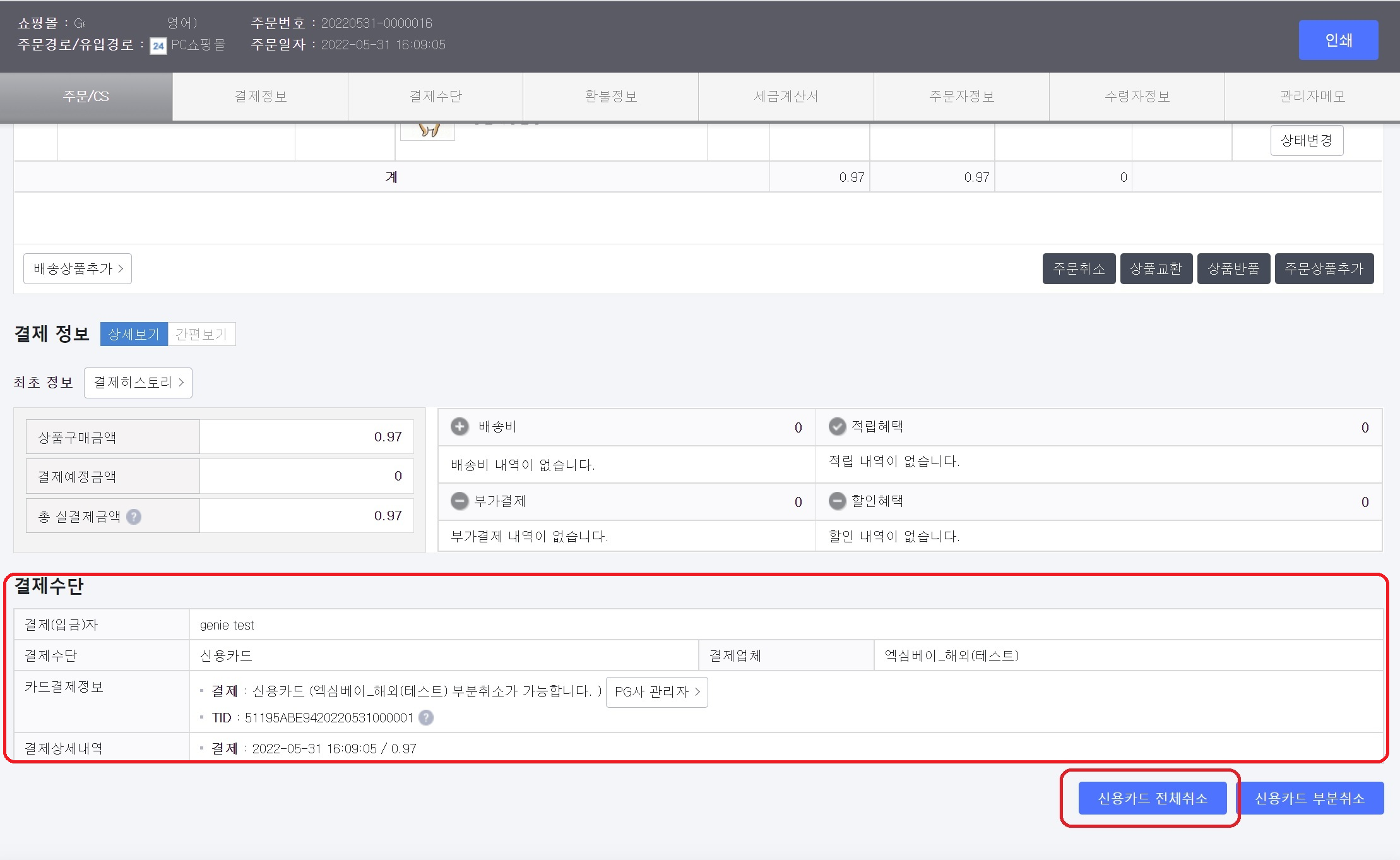Viewport: 1400px width, 860px height.
Task: Click the check icon beside 적립혜택
Action: pyautogui.click(x=837, y=427)
